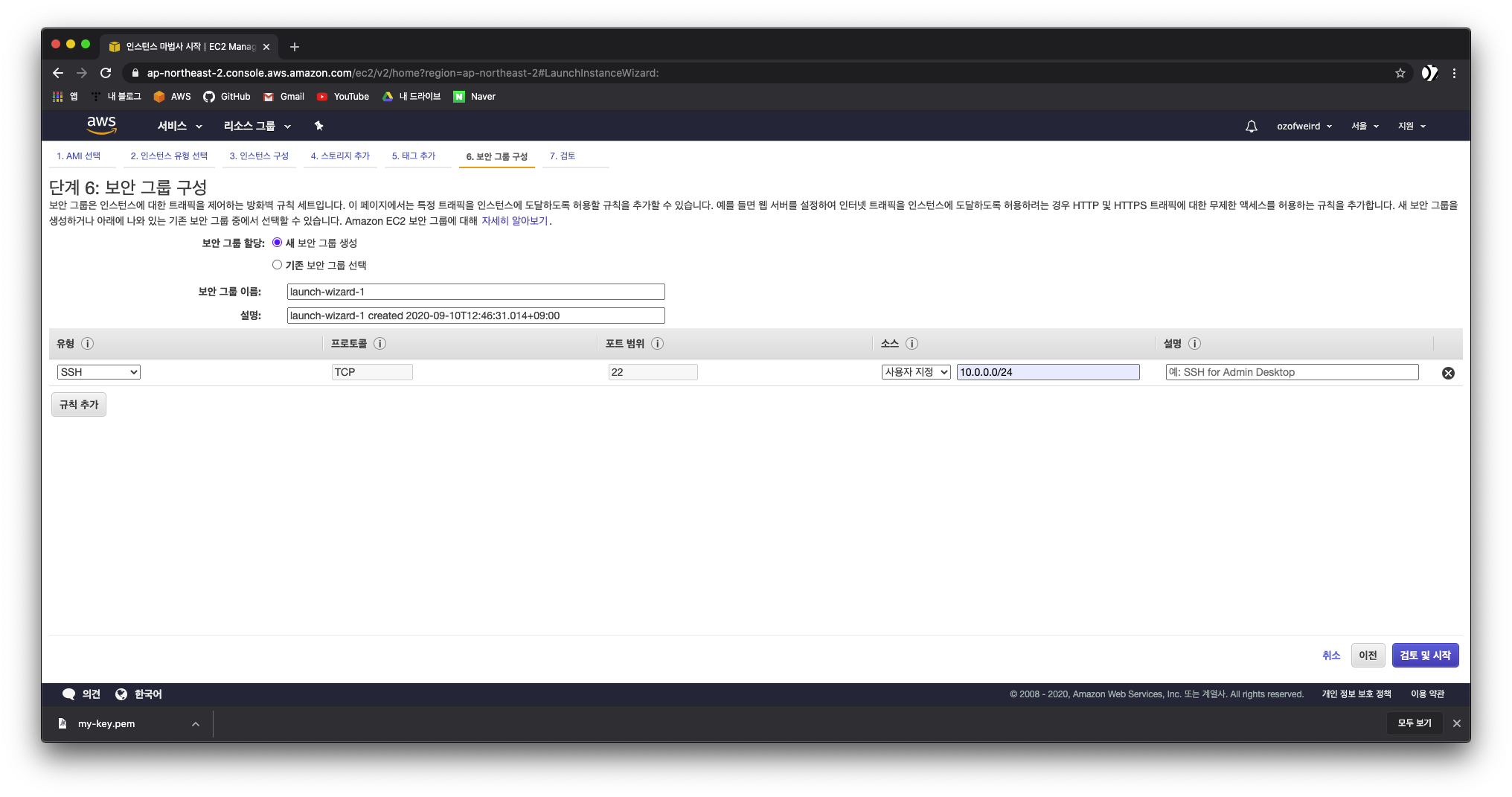
Task: Click the browser back arrow
Action: [x=58, y=73]
